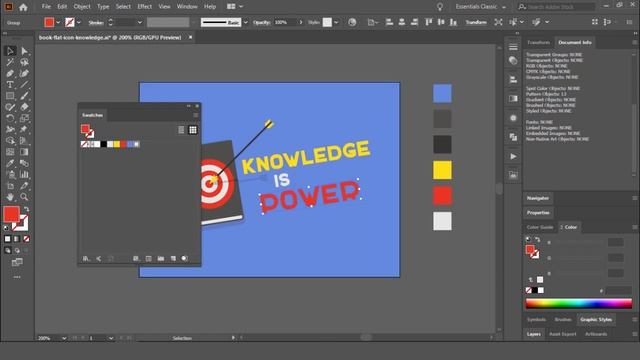The image size is (640, 360).
Task: Expand the Navigator panel
Action: [x=538, y=198]
